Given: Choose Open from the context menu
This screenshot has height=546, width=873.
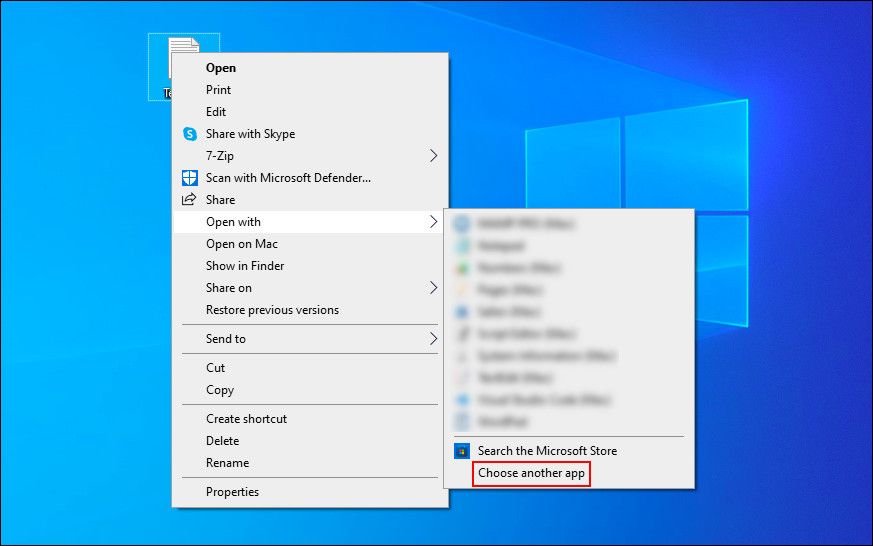Looking at the screenshot, I should coord(310,68).
